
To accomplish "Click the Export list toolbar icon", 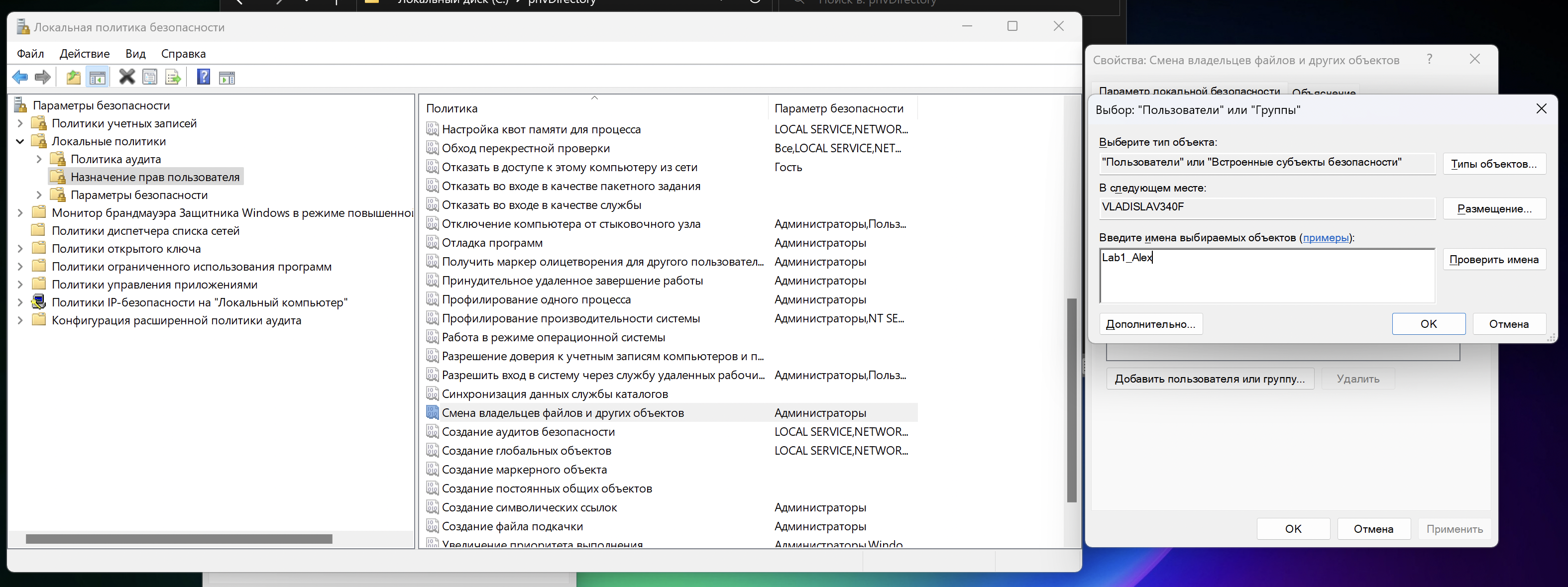I will pos(173,77).
